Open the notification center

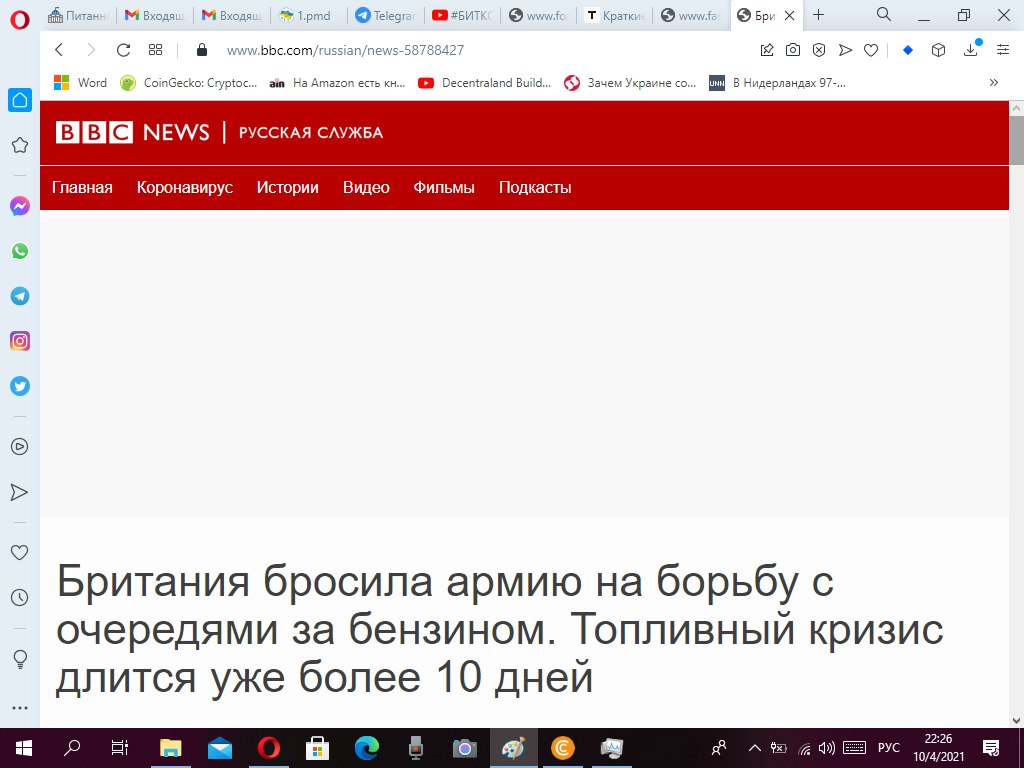(x=991, y=748)
